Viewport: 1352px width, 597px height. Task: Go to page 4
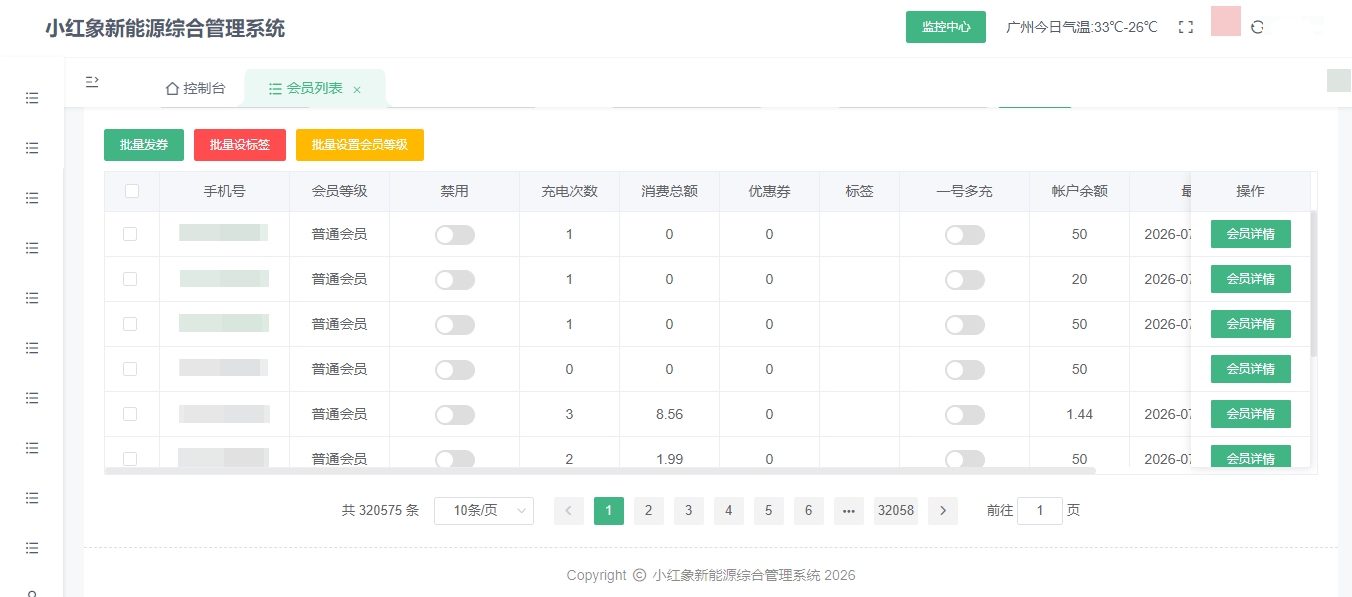tap(729, 510)
